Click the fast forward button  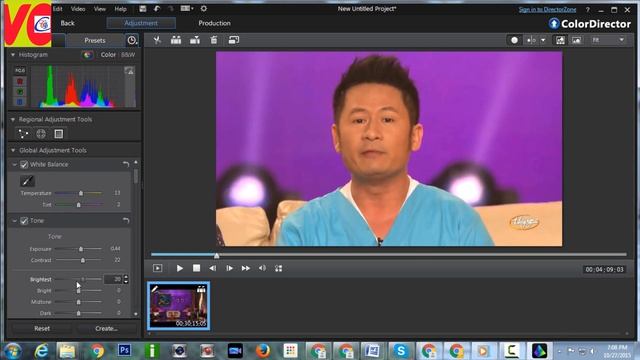(246, 268)
